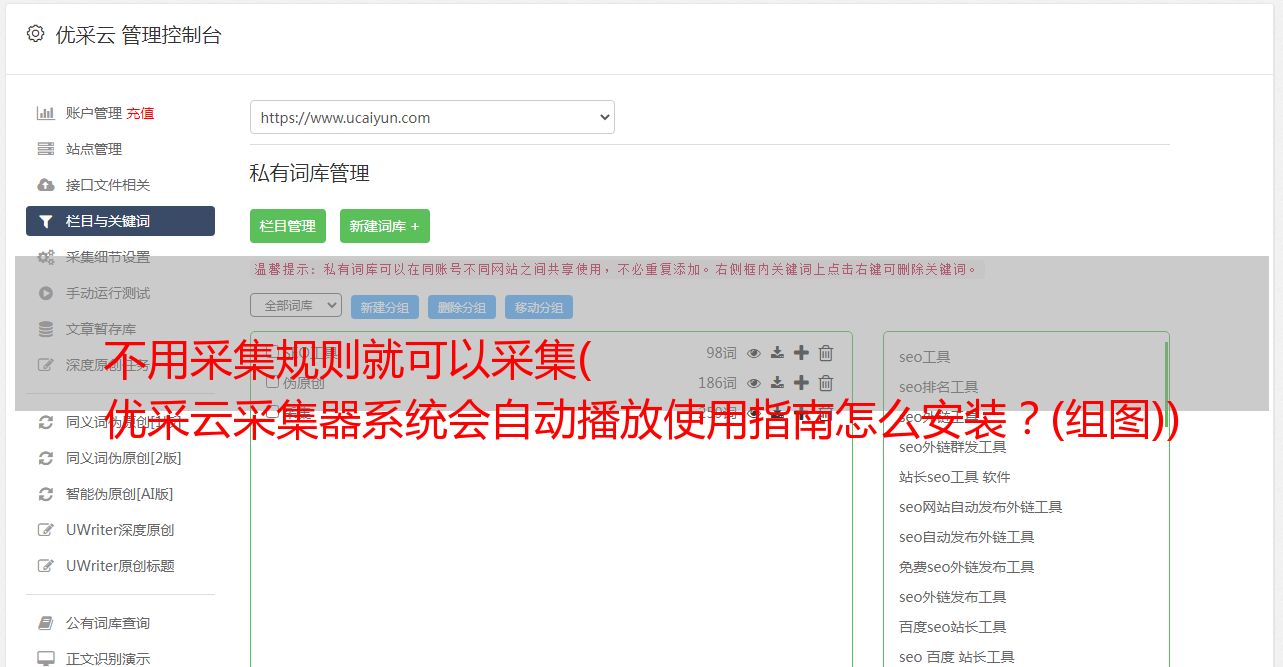Click the database icon for 文章暂存库

[x=45, y=329]
